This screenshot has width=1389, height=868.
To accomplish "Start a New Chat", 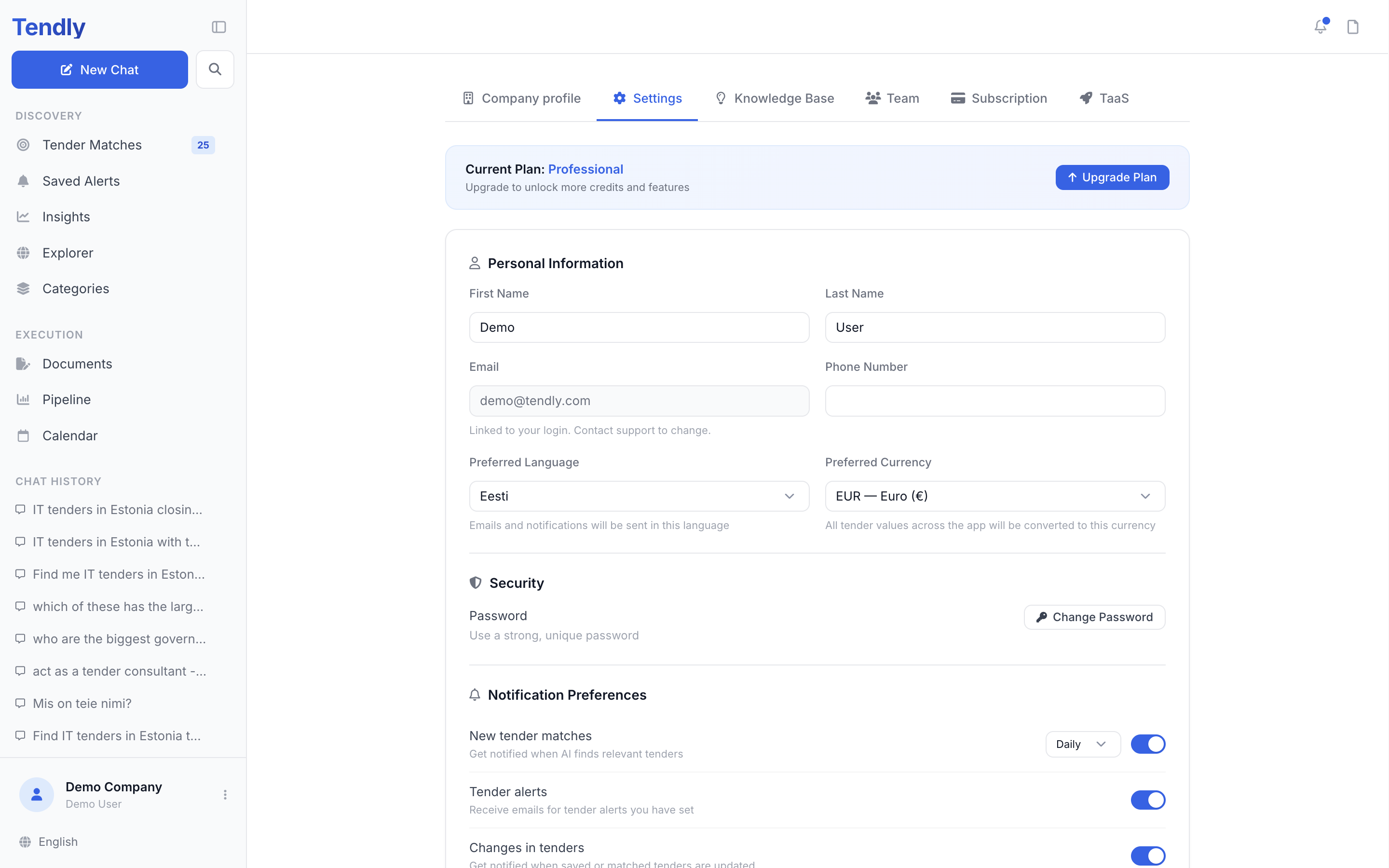I will pos(100,69).
